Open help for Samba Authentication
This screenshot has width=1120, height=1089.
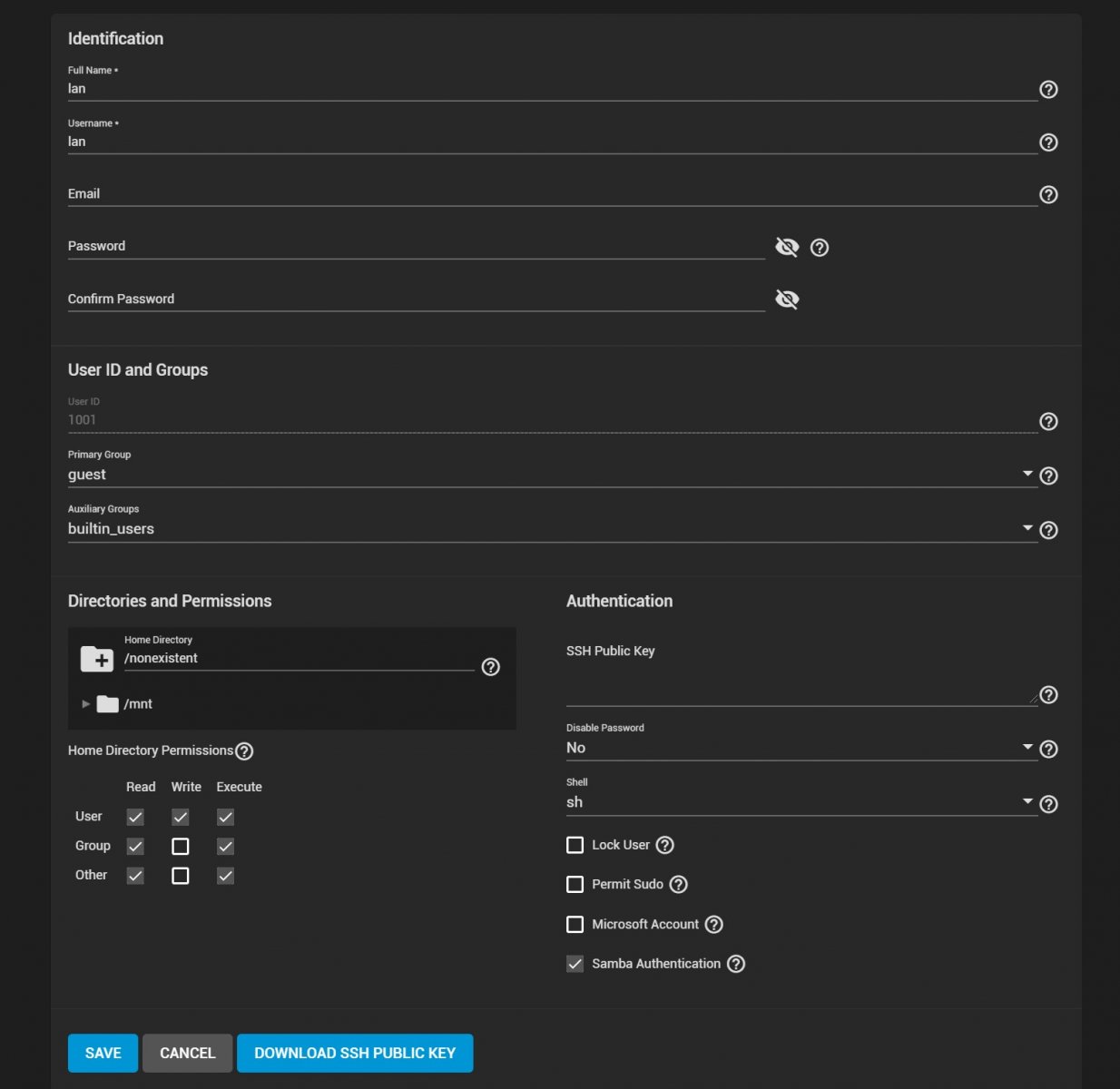(x=736, y=964)
